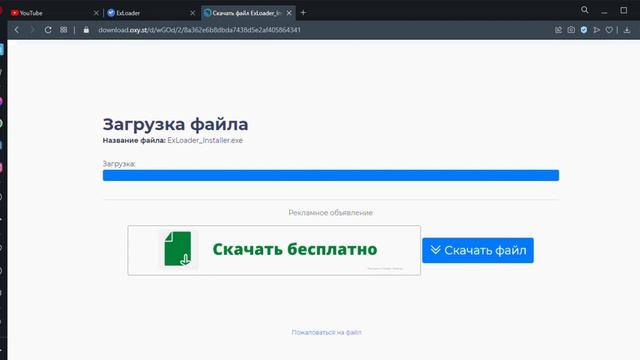Click the Название файла label

pyautogui.click(x=134, y=140)
